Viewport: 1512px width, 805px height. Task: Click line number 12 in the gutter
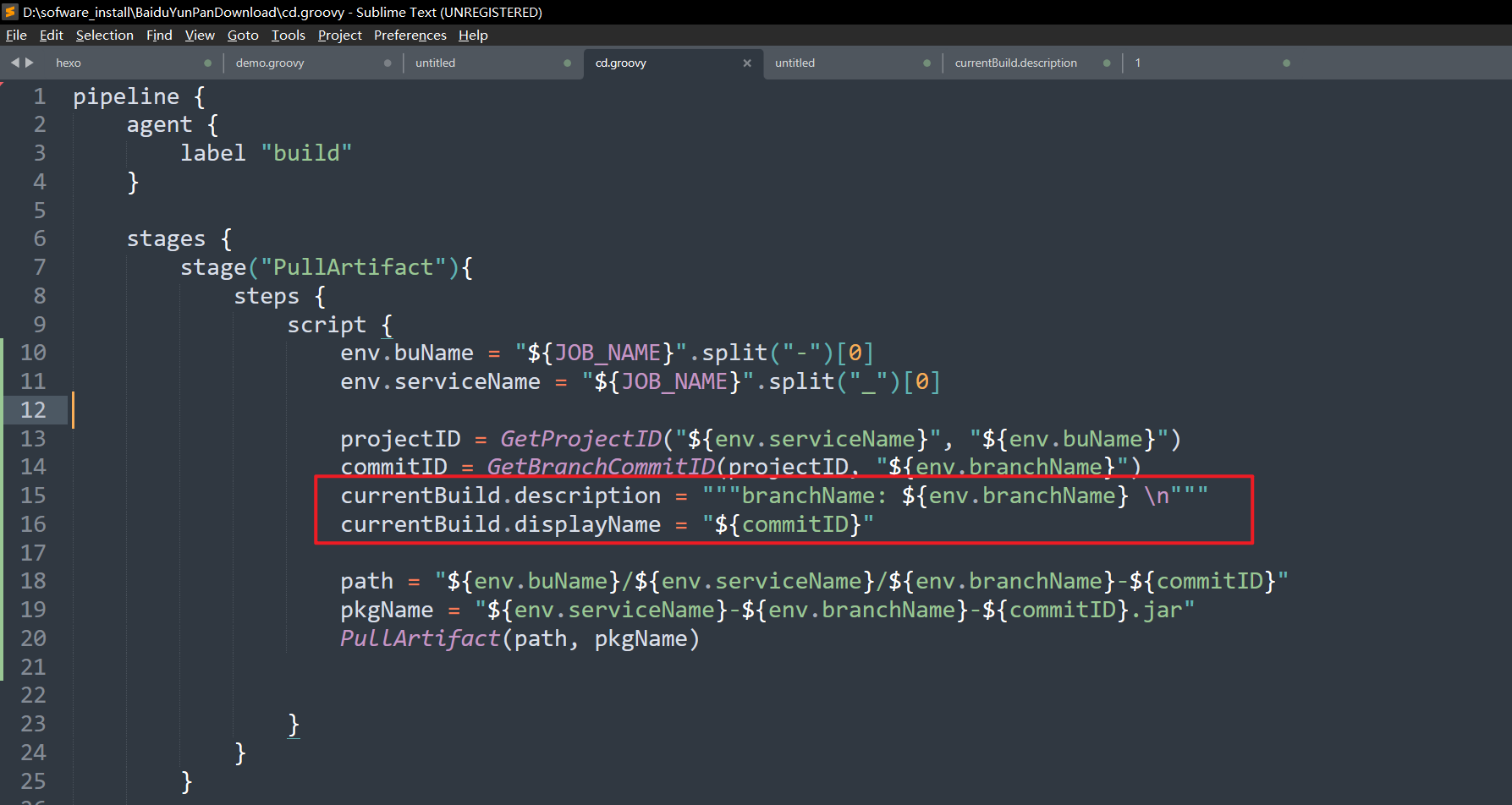coord(33,410)
